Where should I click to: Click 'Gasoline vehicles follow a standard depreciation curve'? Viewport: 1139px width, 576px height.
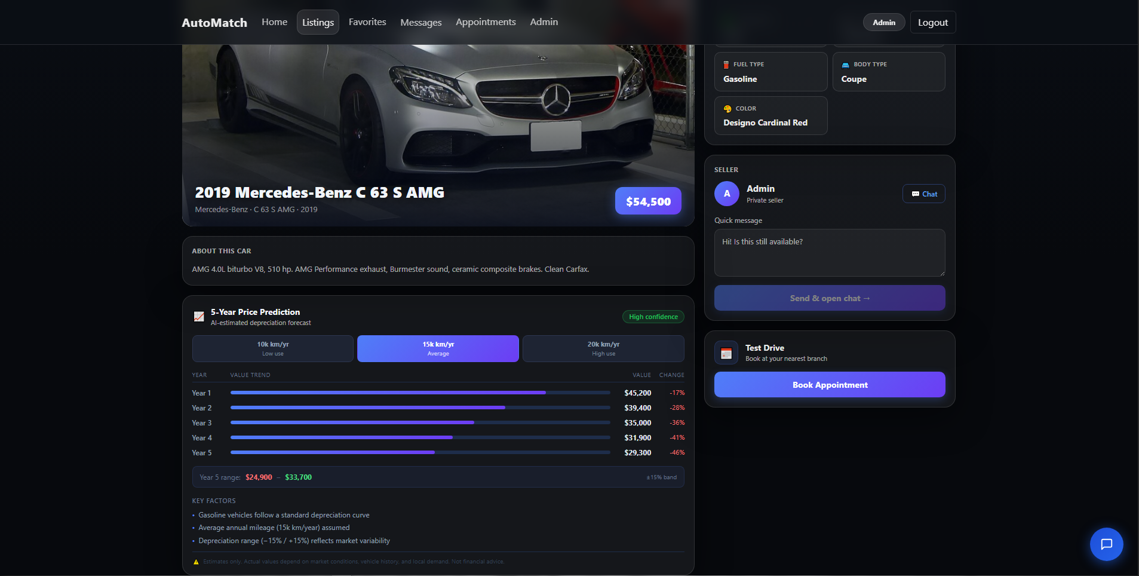coord(283,515)
